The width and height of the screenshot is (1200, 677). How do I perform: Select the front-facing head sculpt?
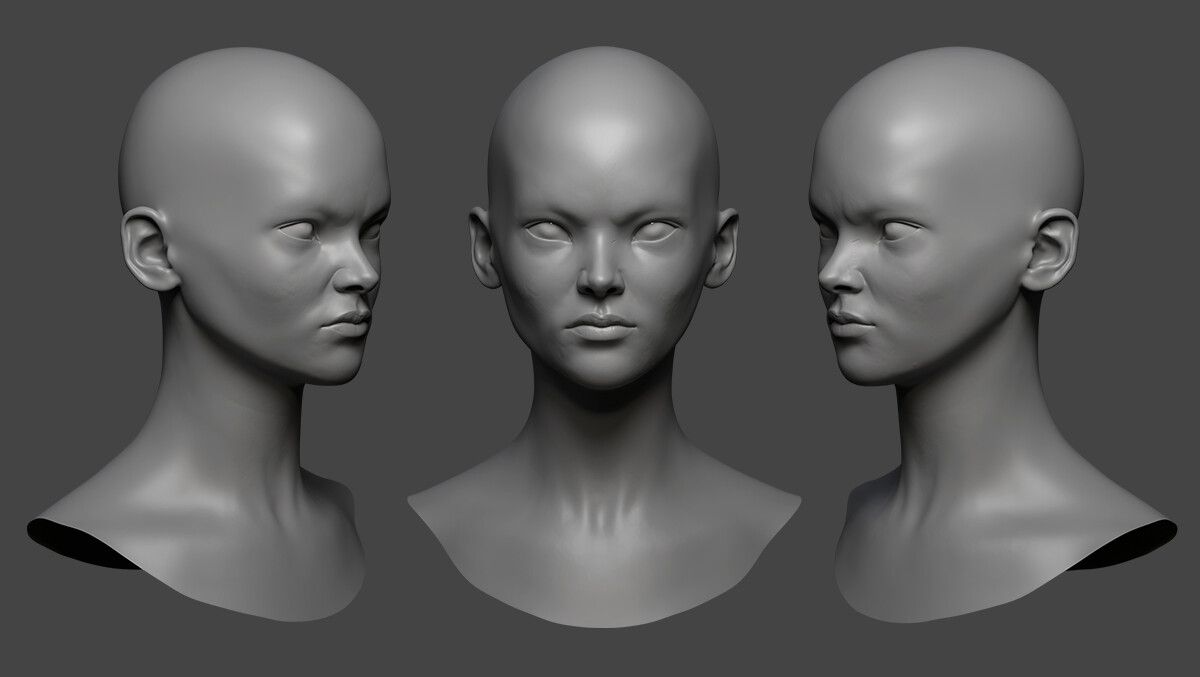[598, 250]
